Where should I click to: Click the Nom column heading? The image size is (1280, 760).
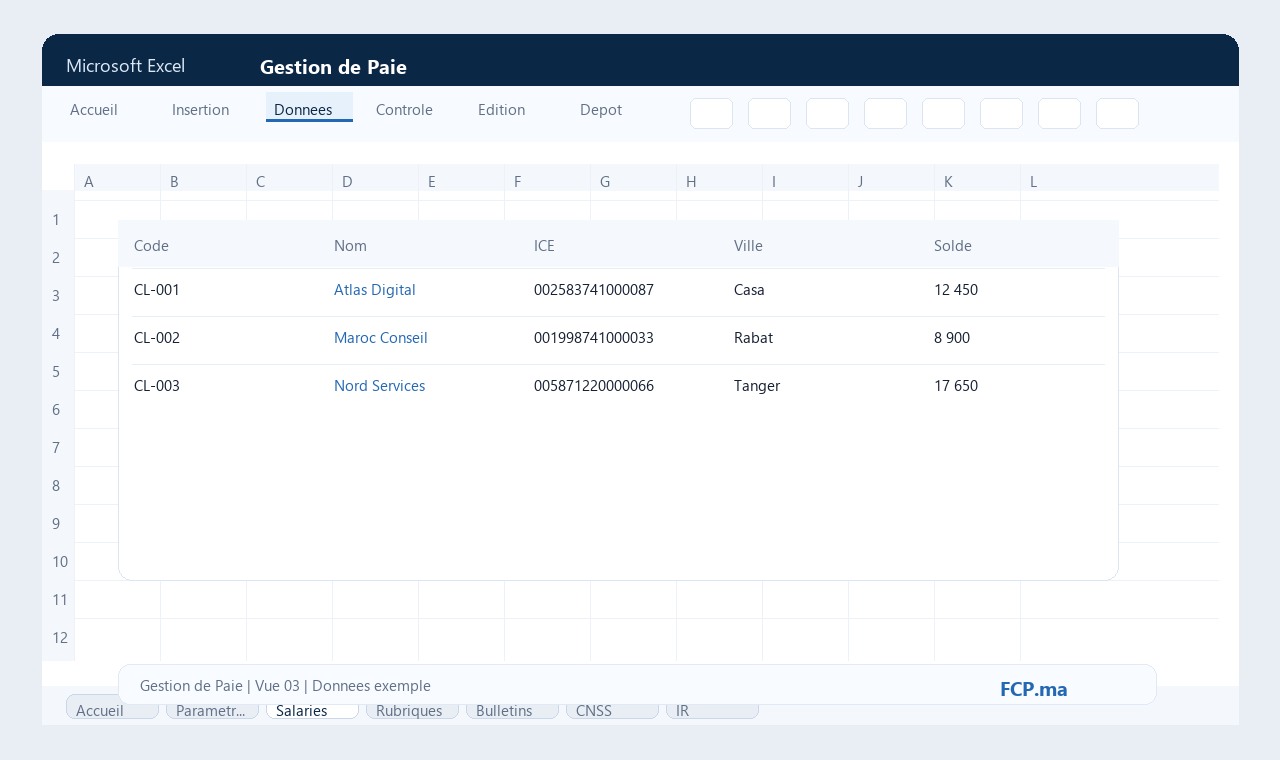click(x=350, y=246)
